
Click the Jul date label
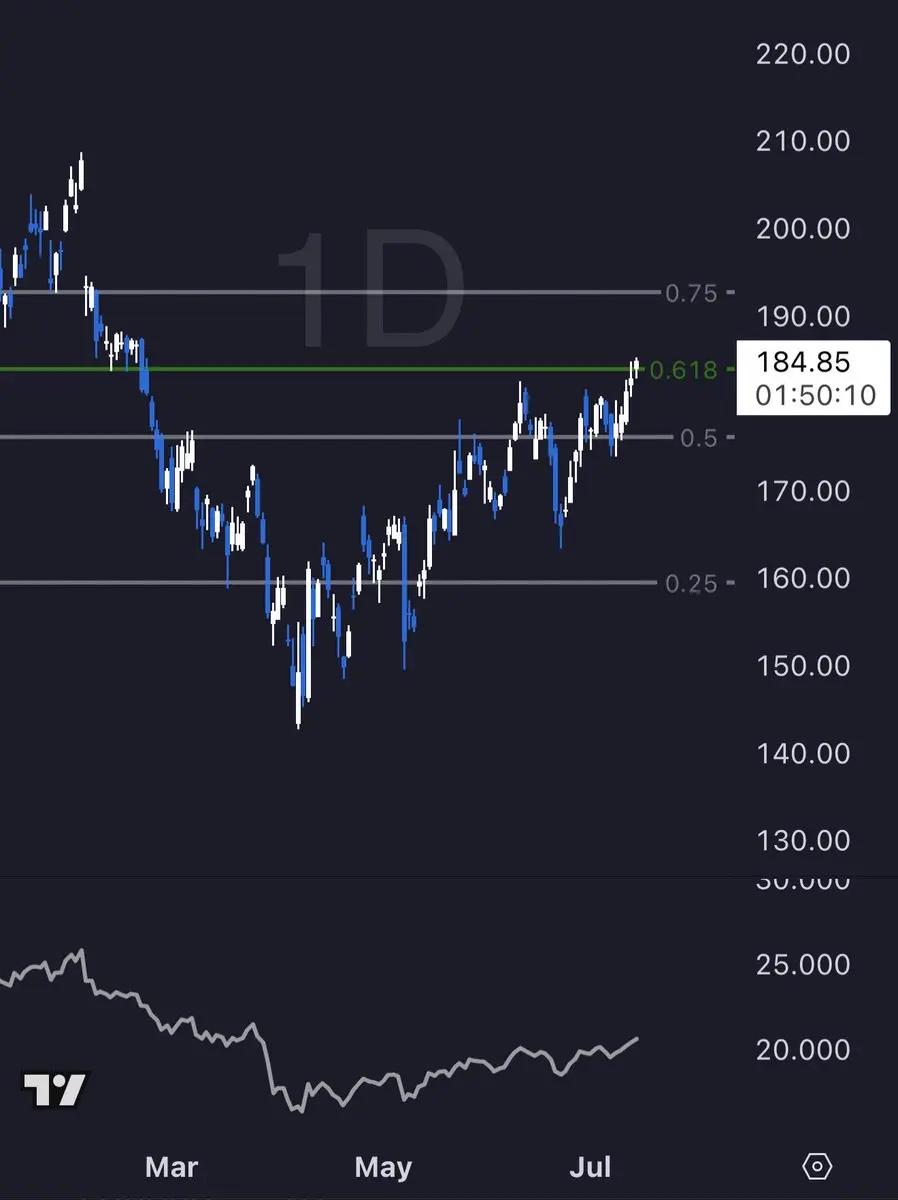(591, 1166)
